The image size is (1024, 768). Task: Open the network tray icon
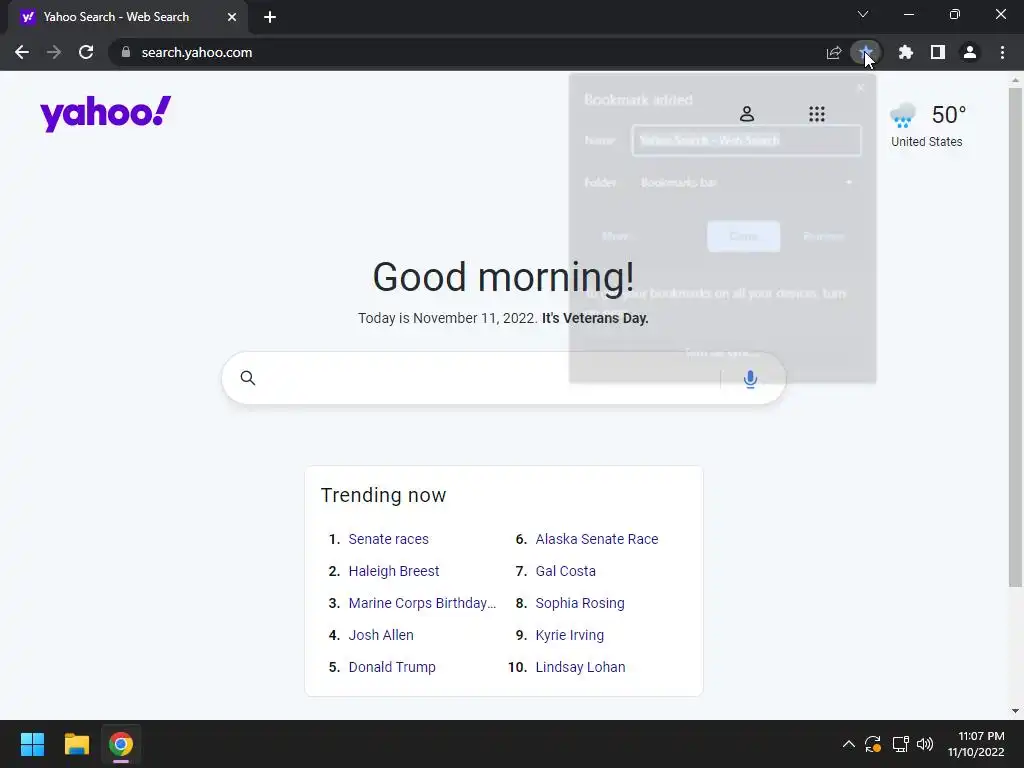point(900,744)
